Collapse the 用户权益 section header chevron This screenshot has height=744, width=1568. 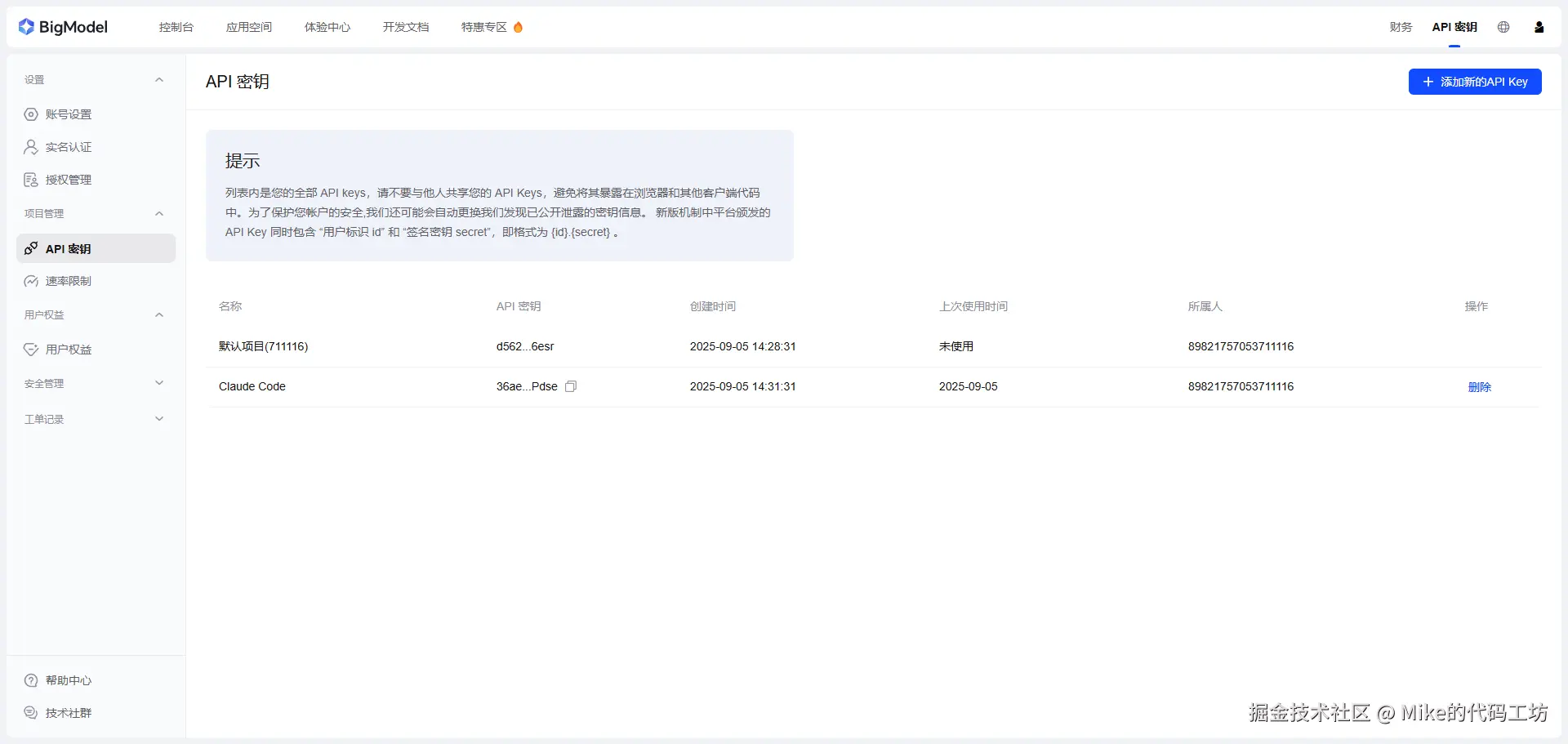click(159, 315)
